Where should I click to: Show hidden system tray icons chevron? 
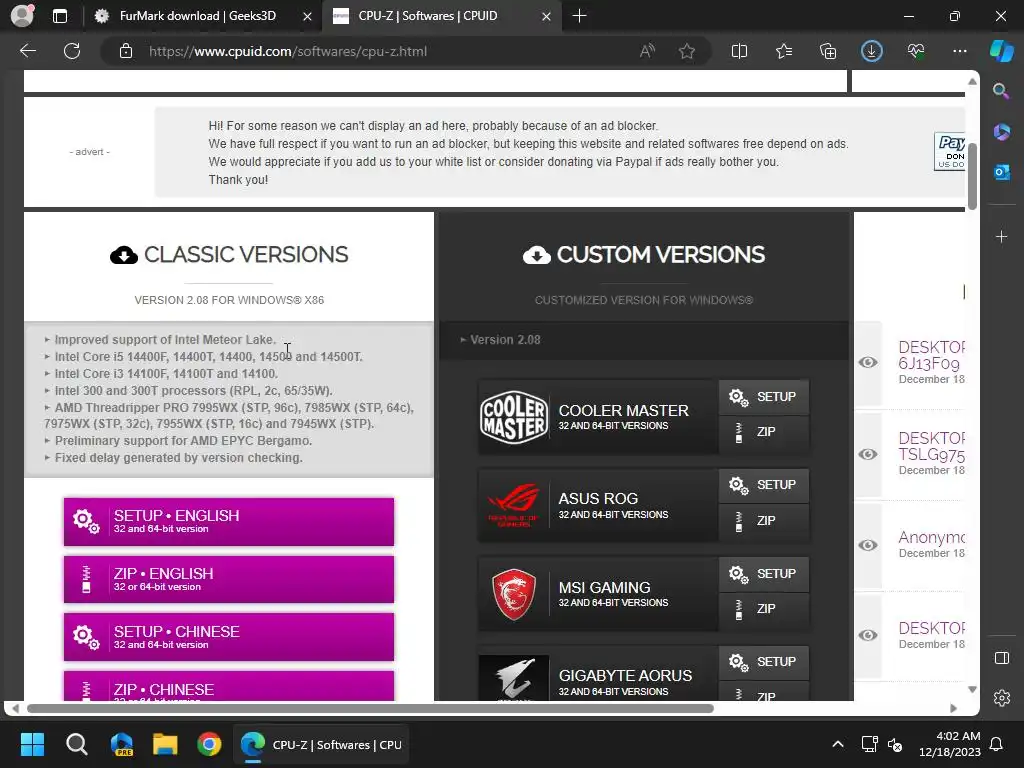[x=838, y=744]
